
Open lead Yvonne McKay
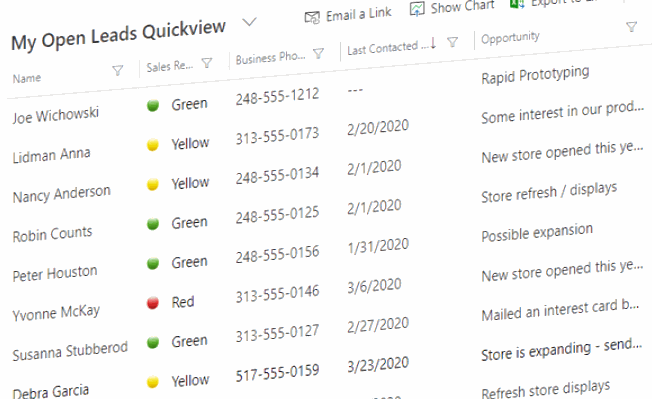[56, 313]
